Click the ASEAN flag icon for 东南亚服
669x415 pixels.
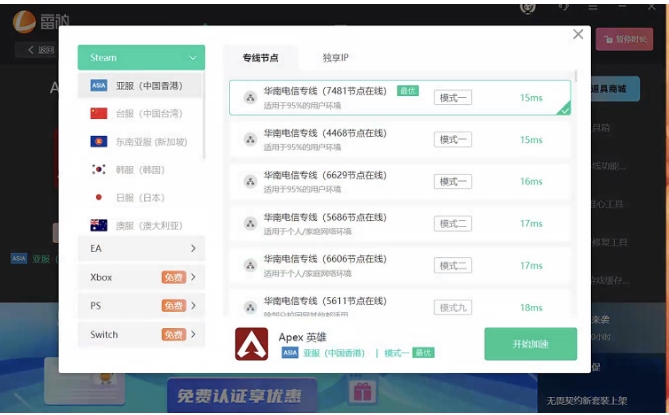(x=99, y=142)
